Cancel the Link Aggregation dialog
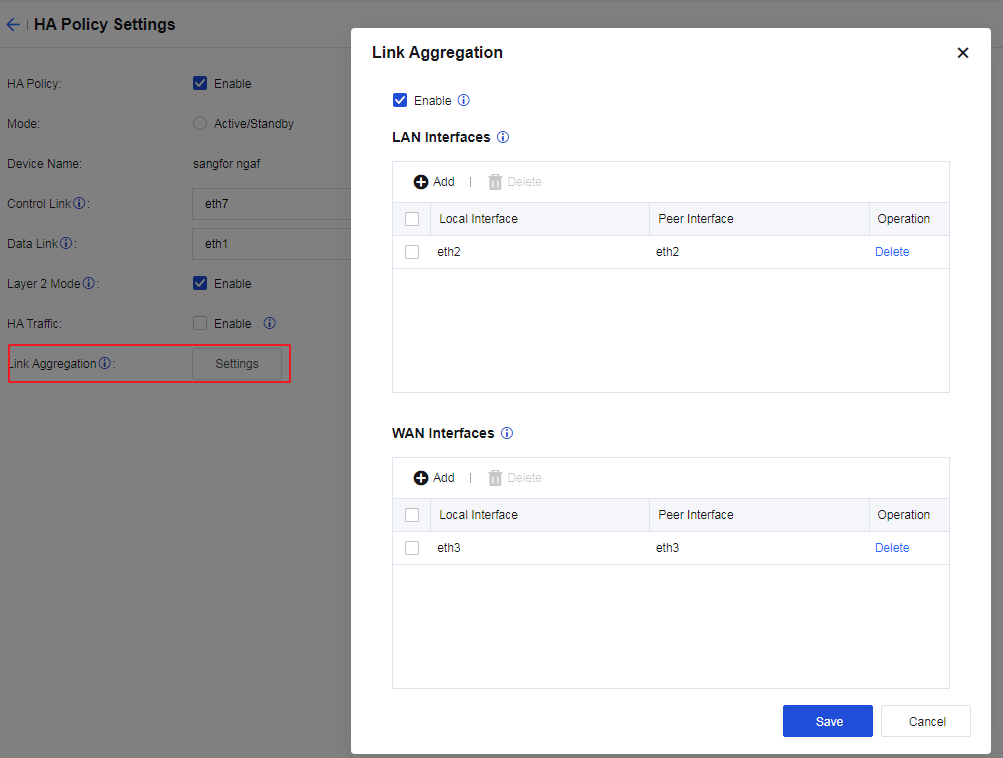The height and width of the screenshot is (758, 1003). click(x=927, y=721)
